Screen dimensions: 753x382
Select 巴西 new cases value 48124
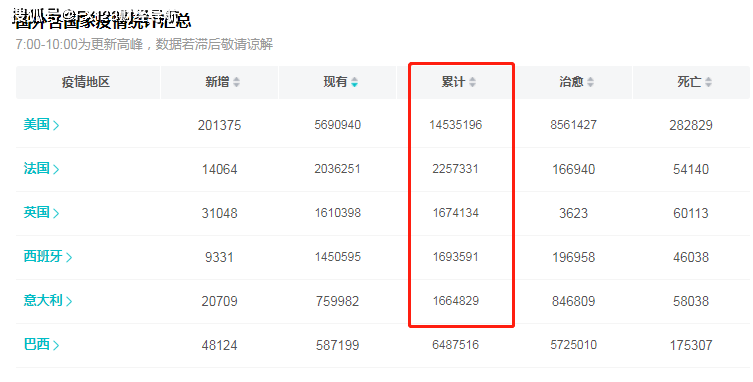tap(219, 345)
